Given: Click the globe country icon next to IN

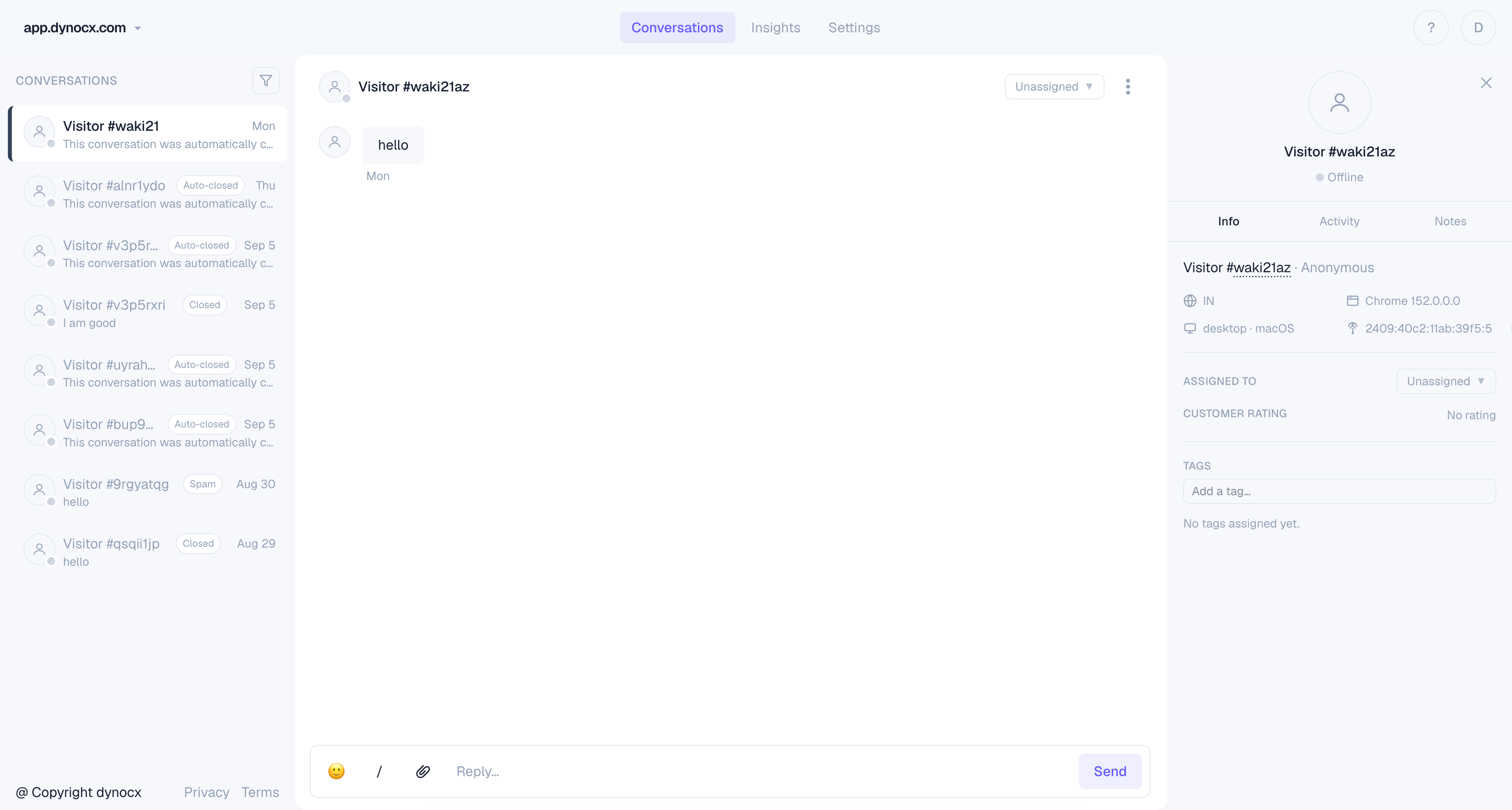Looking at the screenshot, I should 1190,301.
